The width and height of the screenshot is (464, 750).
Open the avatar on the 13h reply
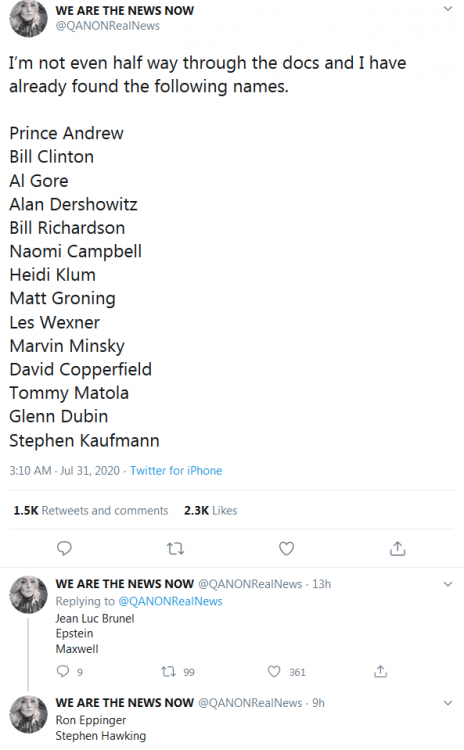tap(29, 595)
